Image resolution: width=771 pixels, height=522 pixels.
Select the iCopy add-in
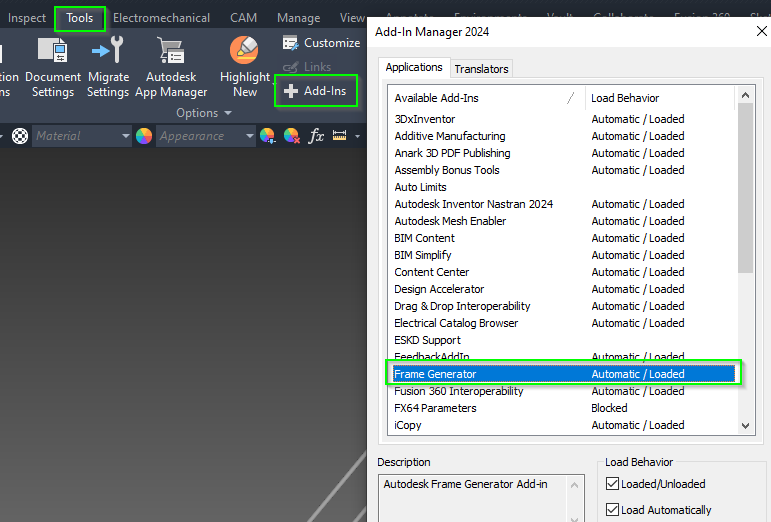563,425
